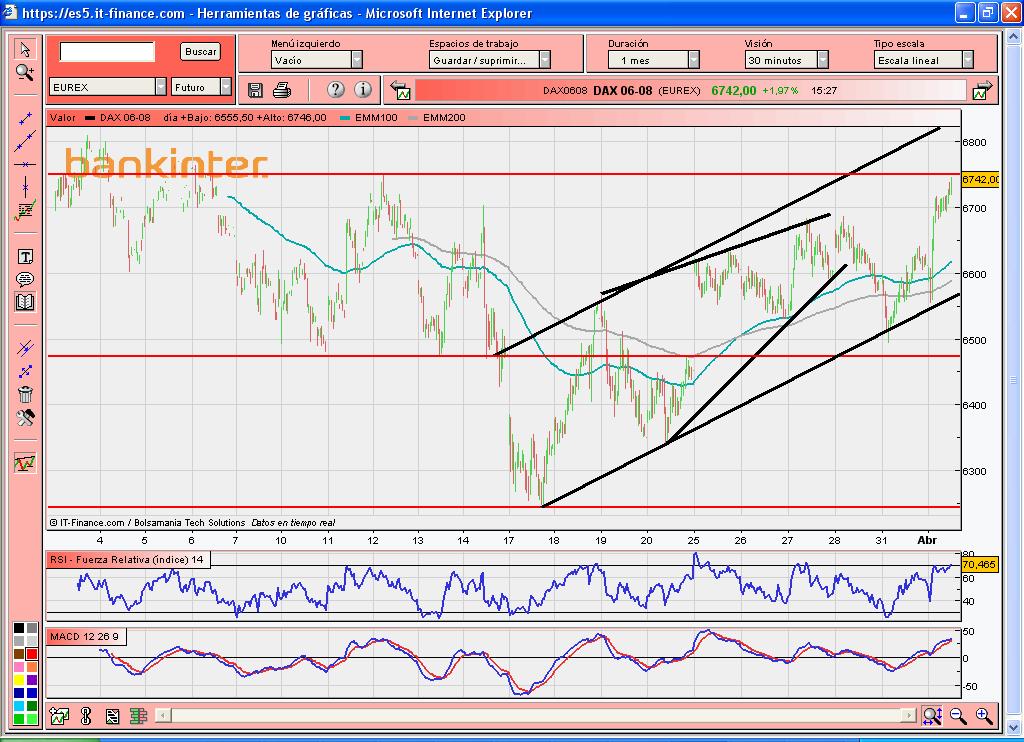Click the auto-fit zoom magnifier with arrows
1024x742 pixels.
(x=932, y=716)
